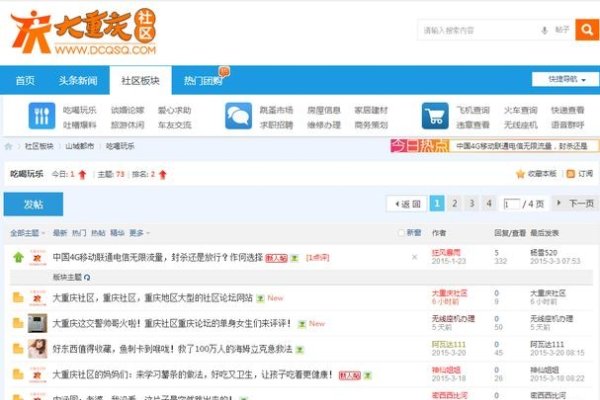Click 社区板块 in the breadcrumb

[x=39, y=146]
